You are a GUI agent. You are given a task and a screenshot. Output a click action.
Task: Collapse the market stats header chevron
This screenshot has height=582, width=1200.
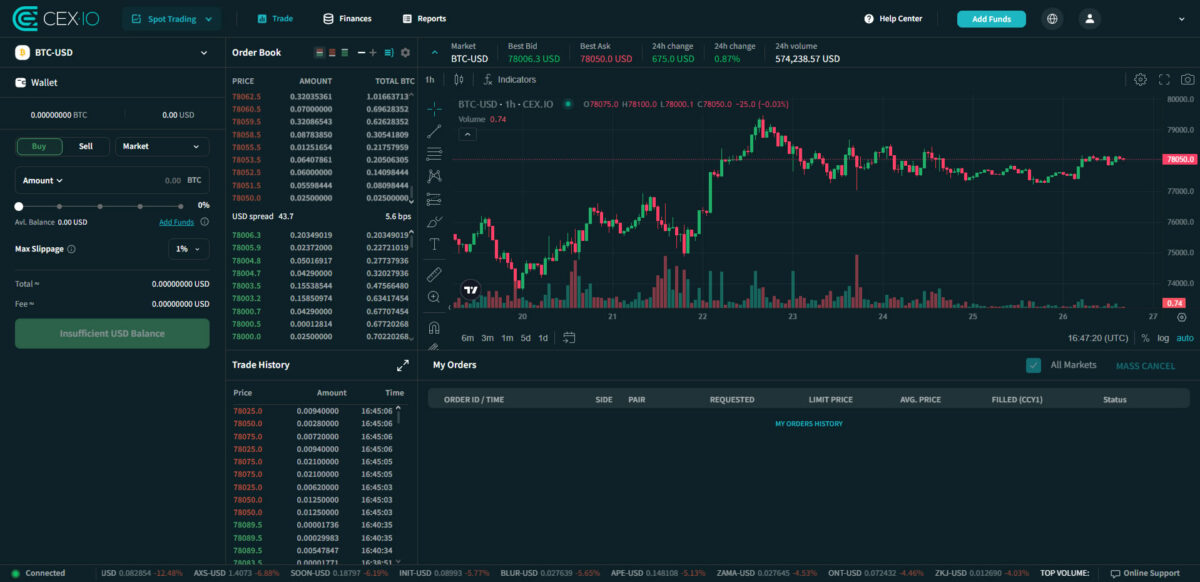435,52
